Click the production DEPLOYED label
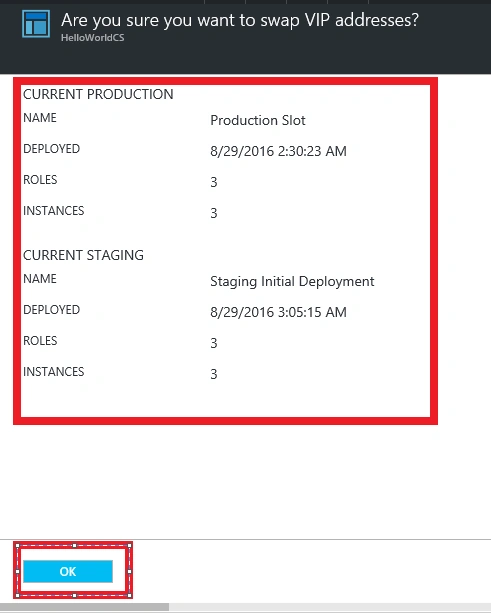The width and height of the screenshot is (491, 613). tap(52, 149)
